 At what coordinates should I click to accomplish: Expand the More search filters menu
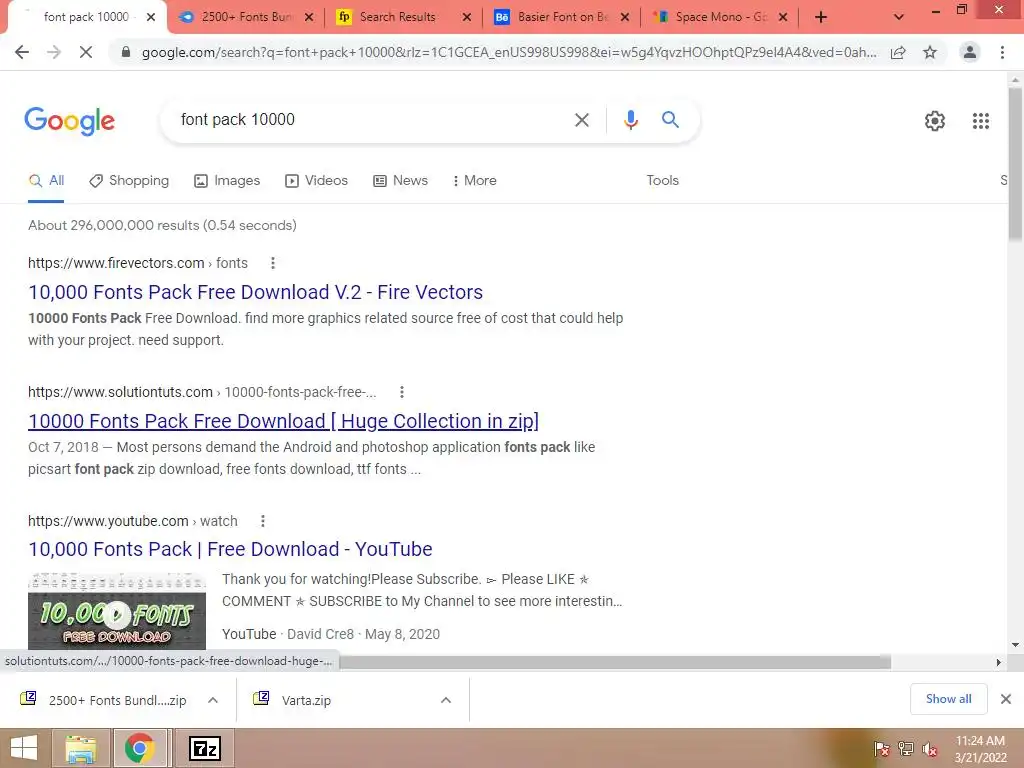point(475,181)
